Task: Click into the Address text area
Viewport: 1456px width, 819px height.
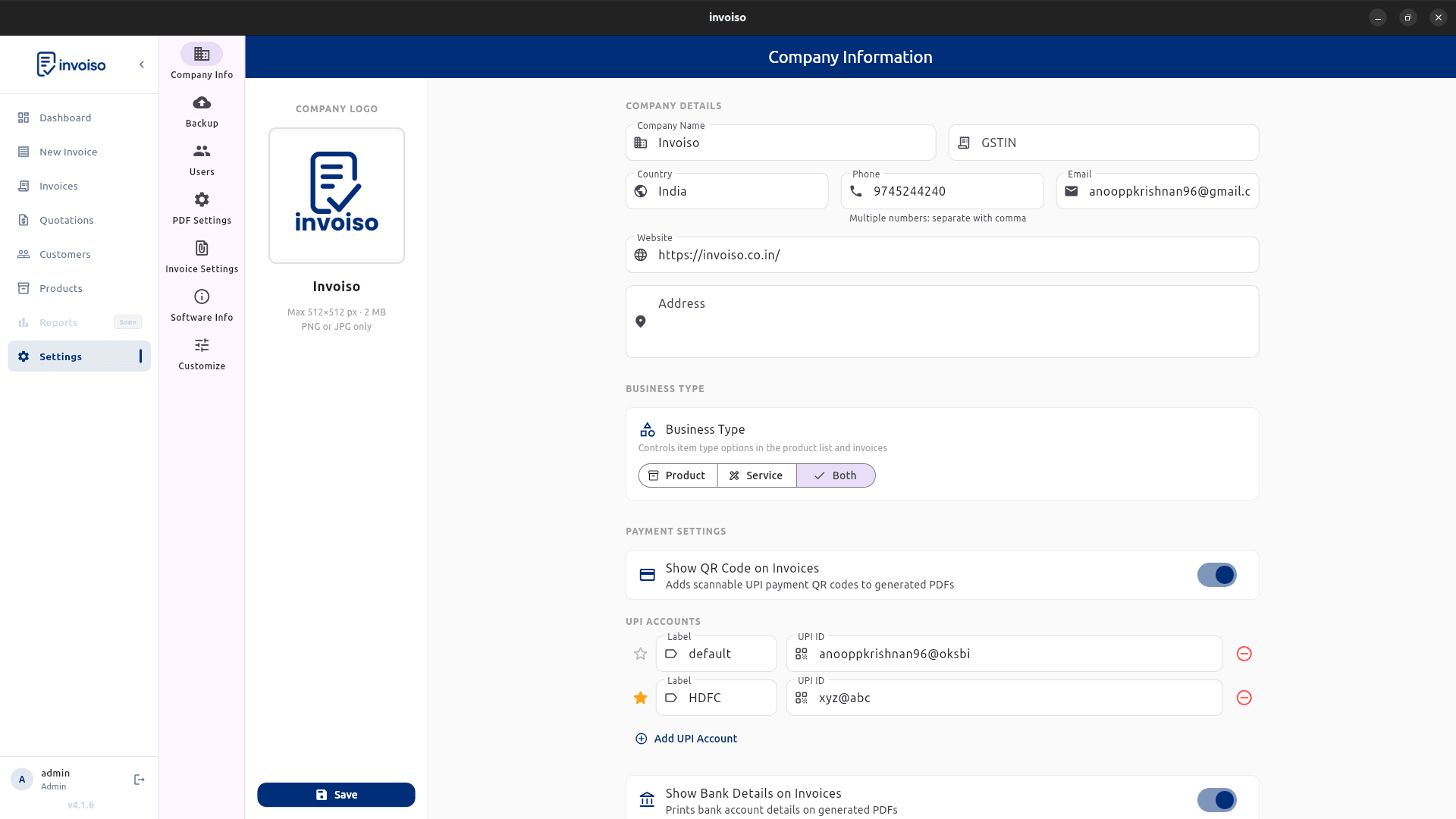Action: (x=942, y=322)
